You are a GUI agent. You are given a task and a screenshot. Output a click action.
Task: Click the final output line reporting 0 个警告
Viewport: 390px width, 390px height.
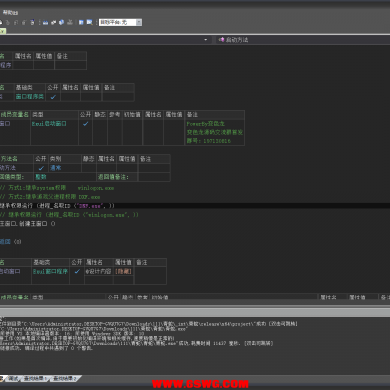point(47,348)
